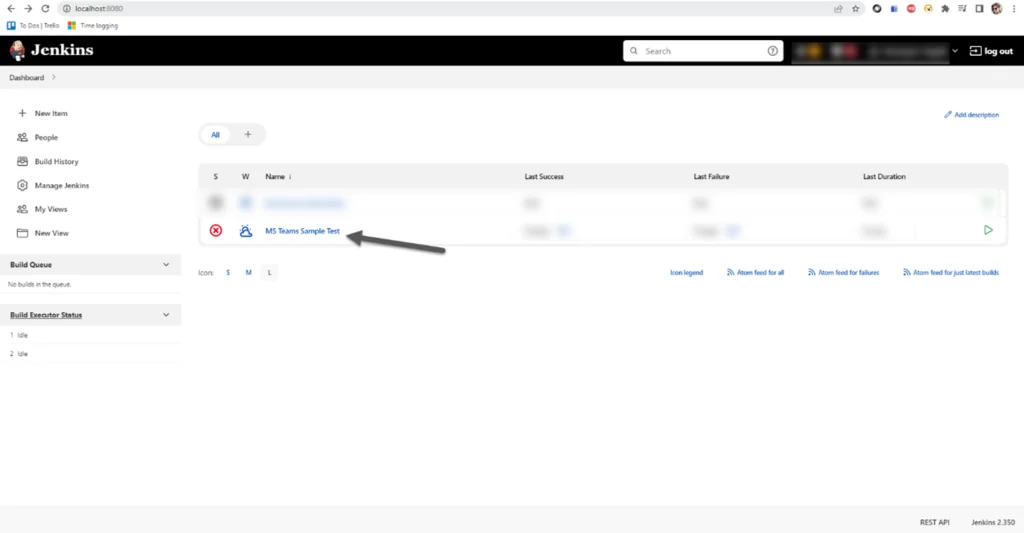
Task: Expand the breadcrumb chevron after Dashboard
Action: click(54, 77)
